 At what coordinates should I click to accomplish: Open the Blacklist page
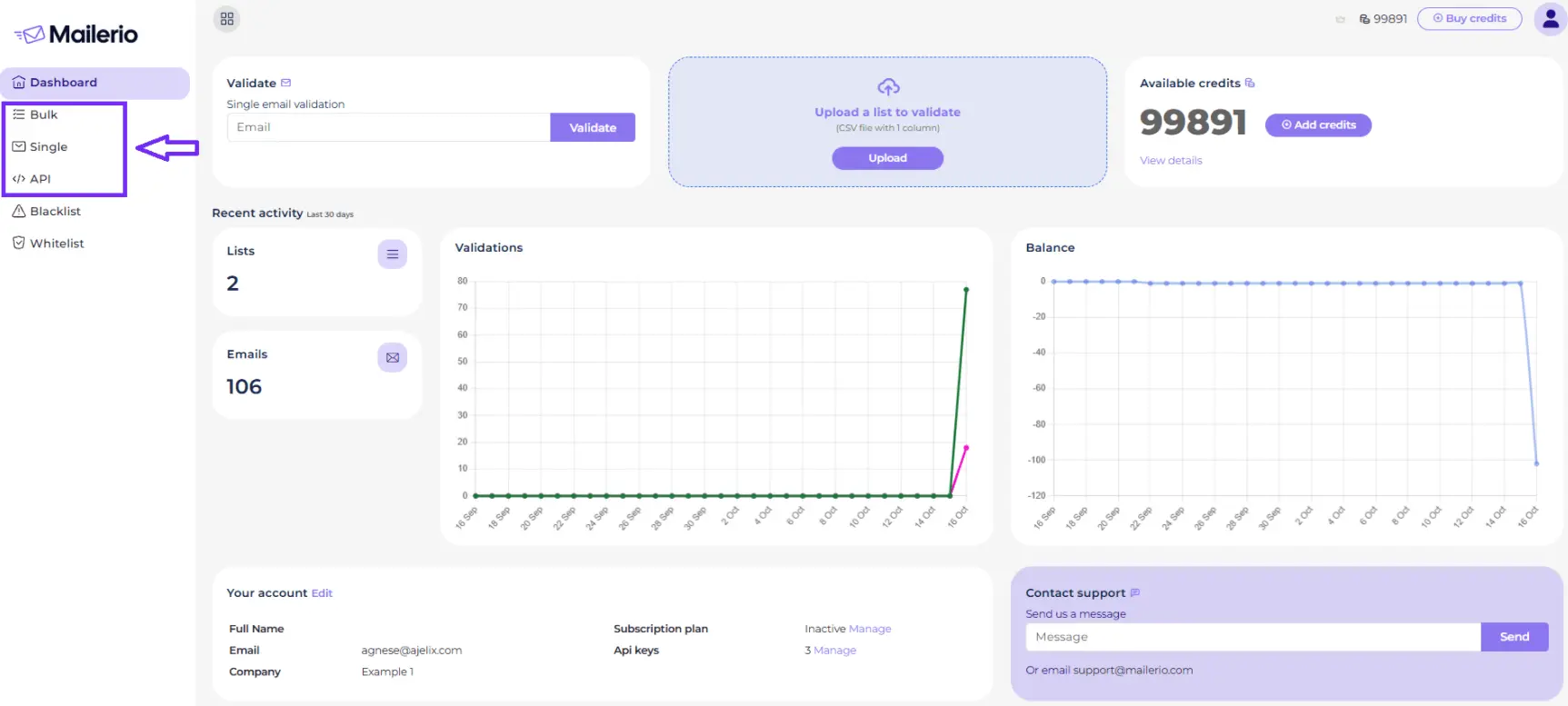tap(55, 212)
